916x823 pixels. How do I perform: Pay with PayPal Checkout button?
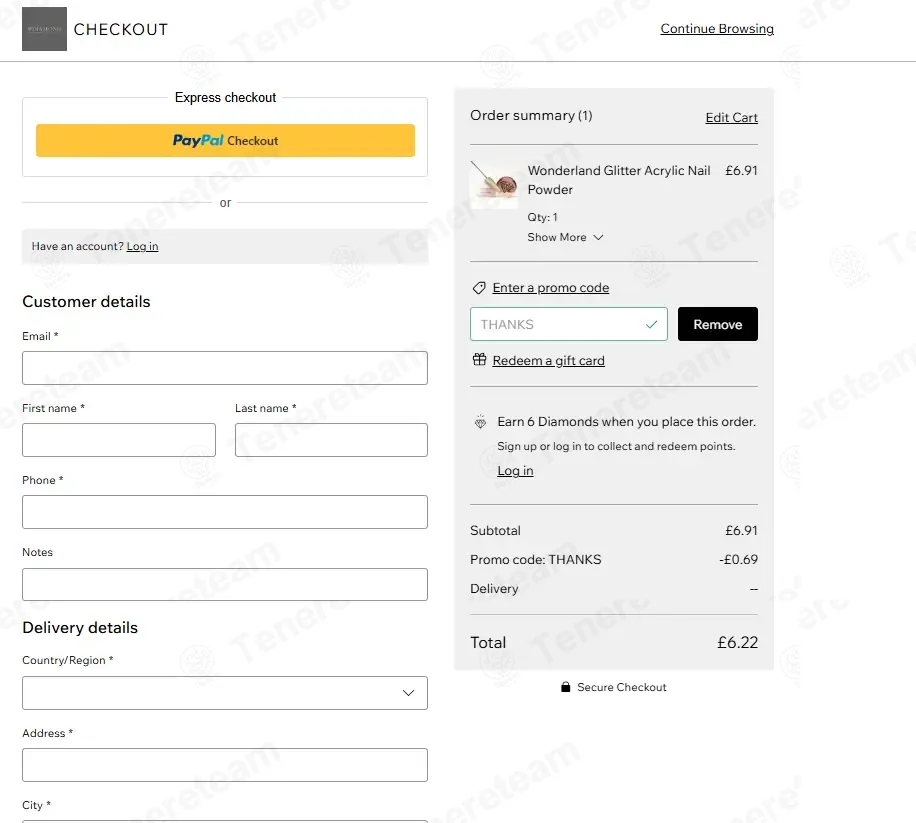(225, 140)
